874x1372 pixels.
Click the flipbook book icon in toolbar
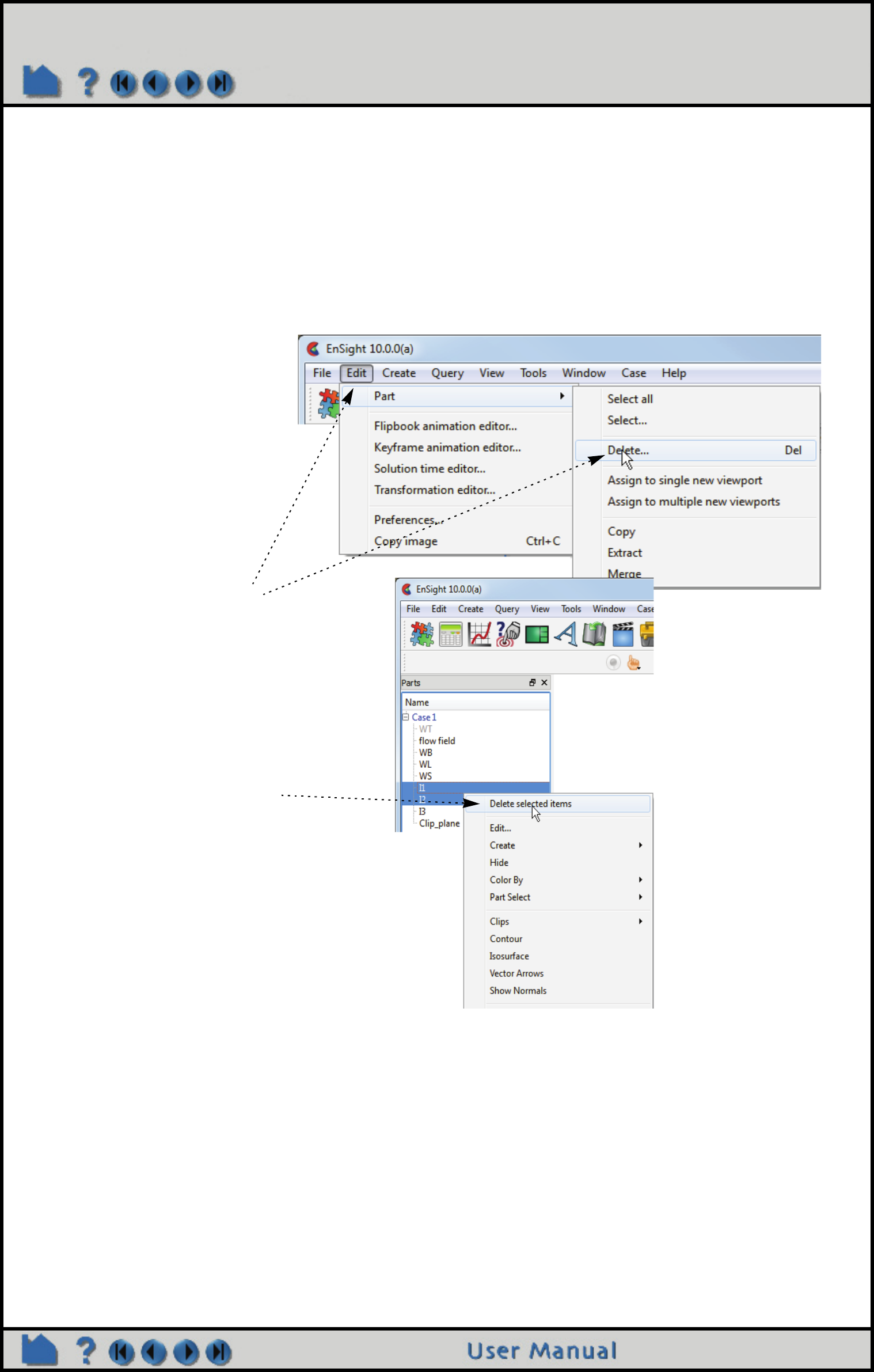pos(594,634)
